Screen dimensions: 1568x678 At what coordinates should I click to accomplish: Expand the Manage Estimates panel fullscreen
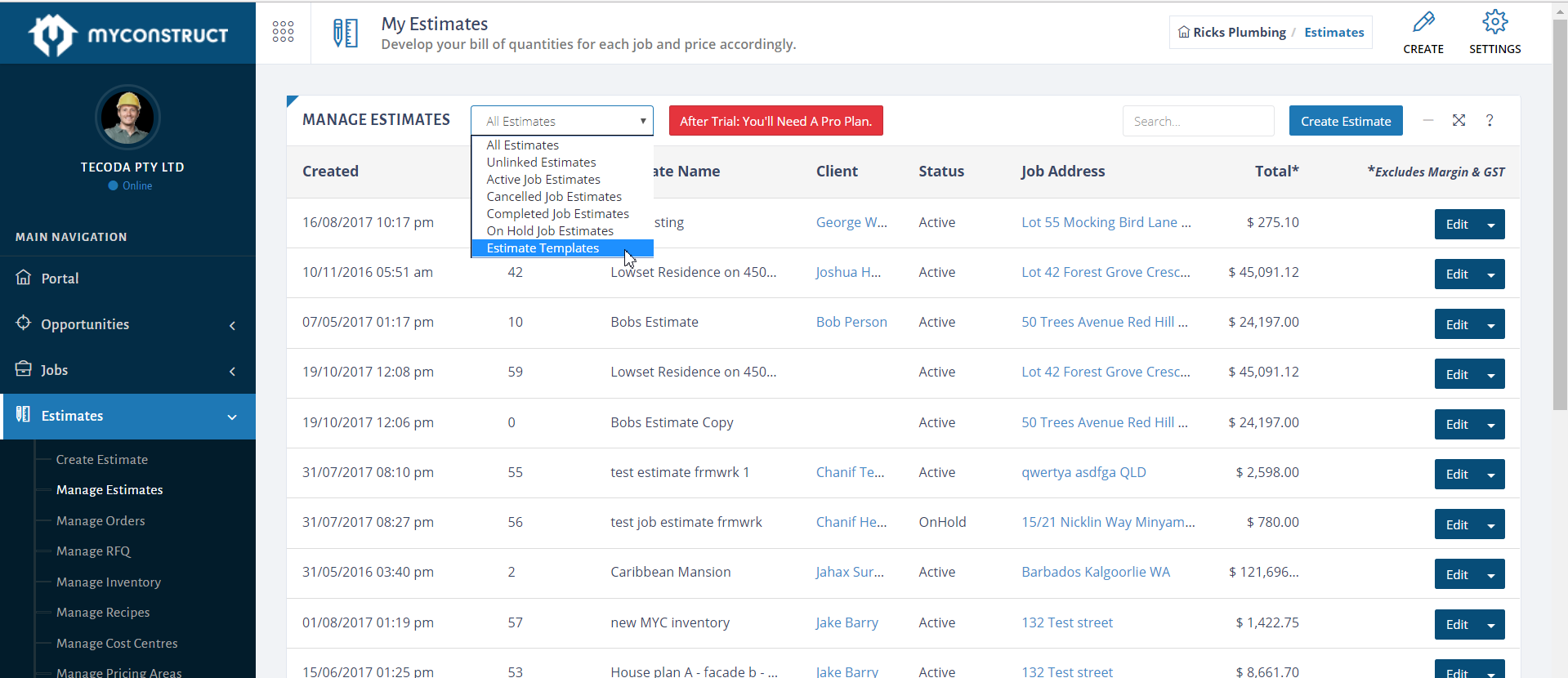coord(1459,120)
